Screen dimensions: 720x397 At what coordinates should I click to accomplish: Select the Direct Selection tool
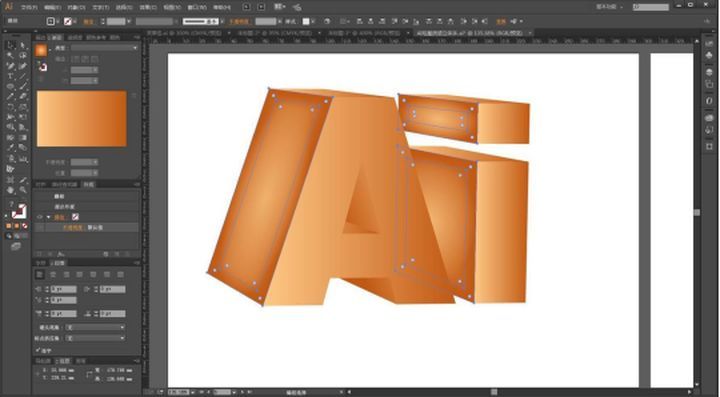coord(23,45)
